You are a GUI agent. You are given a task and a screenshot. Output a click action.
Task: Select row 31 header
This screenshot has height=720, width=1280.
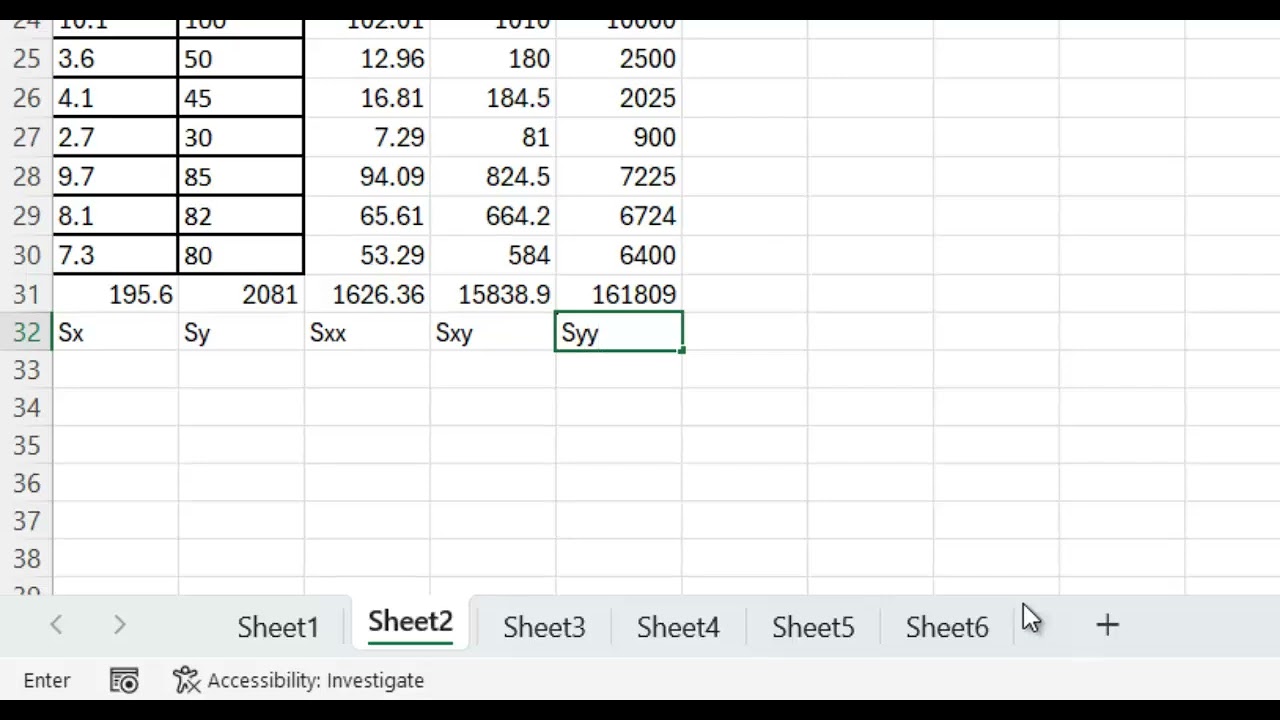pos(26,295)
